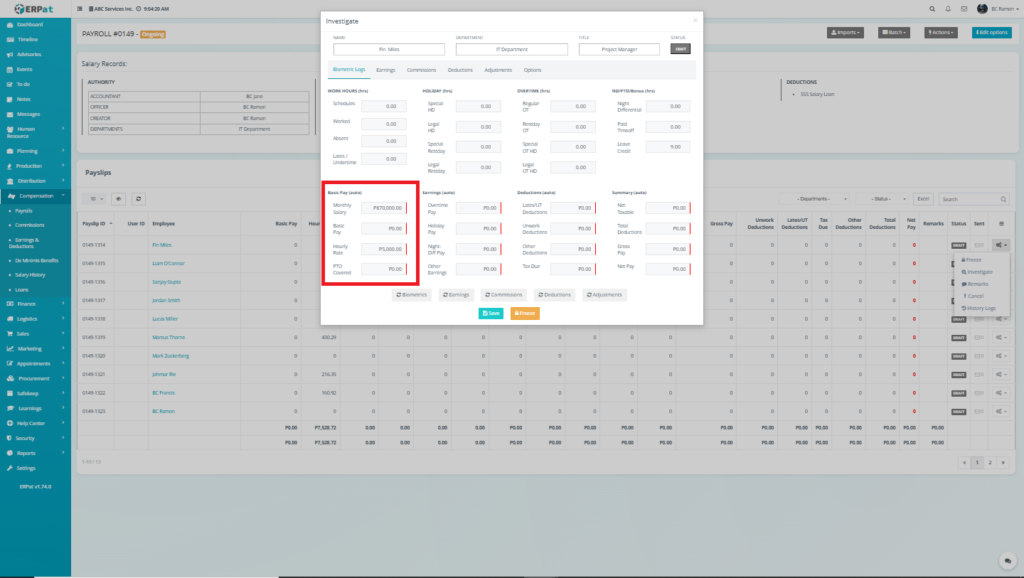Toggle the eye visibility icon above payslips

click(118, 199)
